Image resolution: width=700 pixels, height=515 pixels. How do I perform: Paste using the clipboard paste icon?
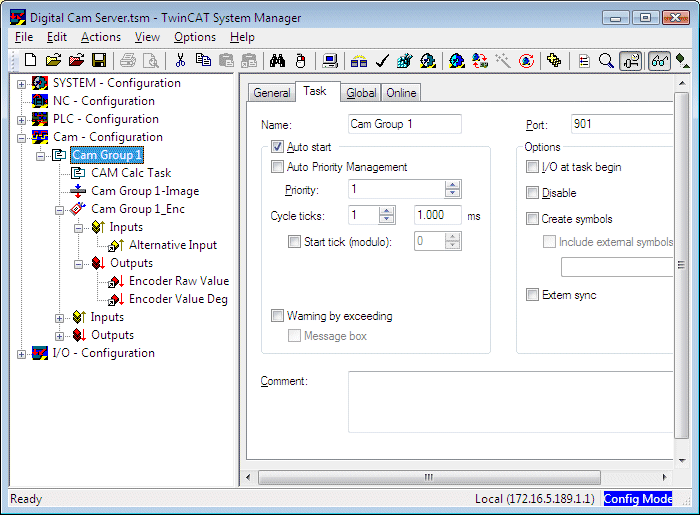click(x=226, y=60)
